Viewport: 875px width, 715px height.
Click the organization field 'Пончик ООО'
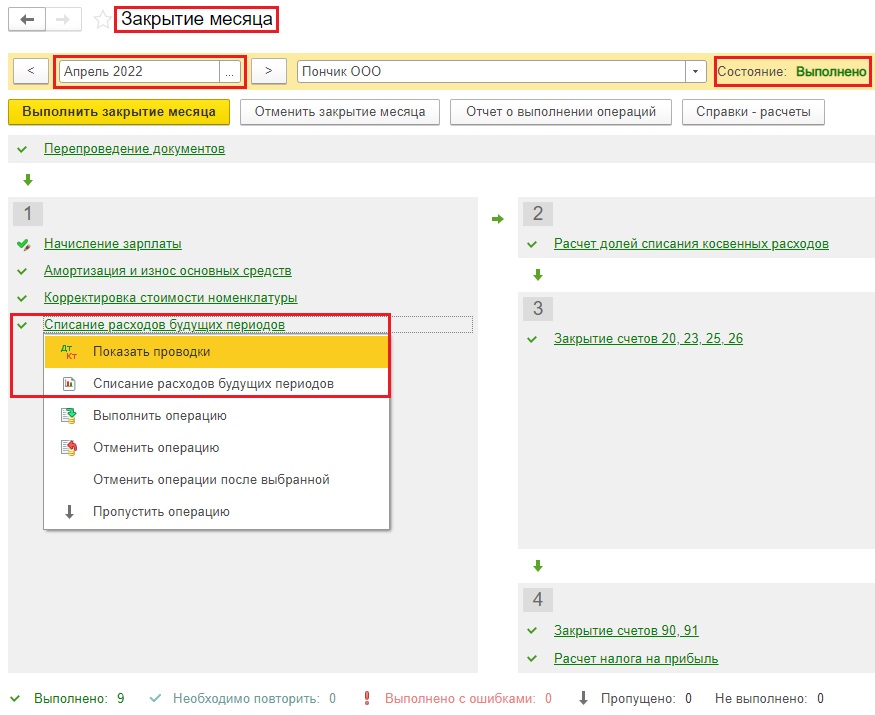point(491,71)
